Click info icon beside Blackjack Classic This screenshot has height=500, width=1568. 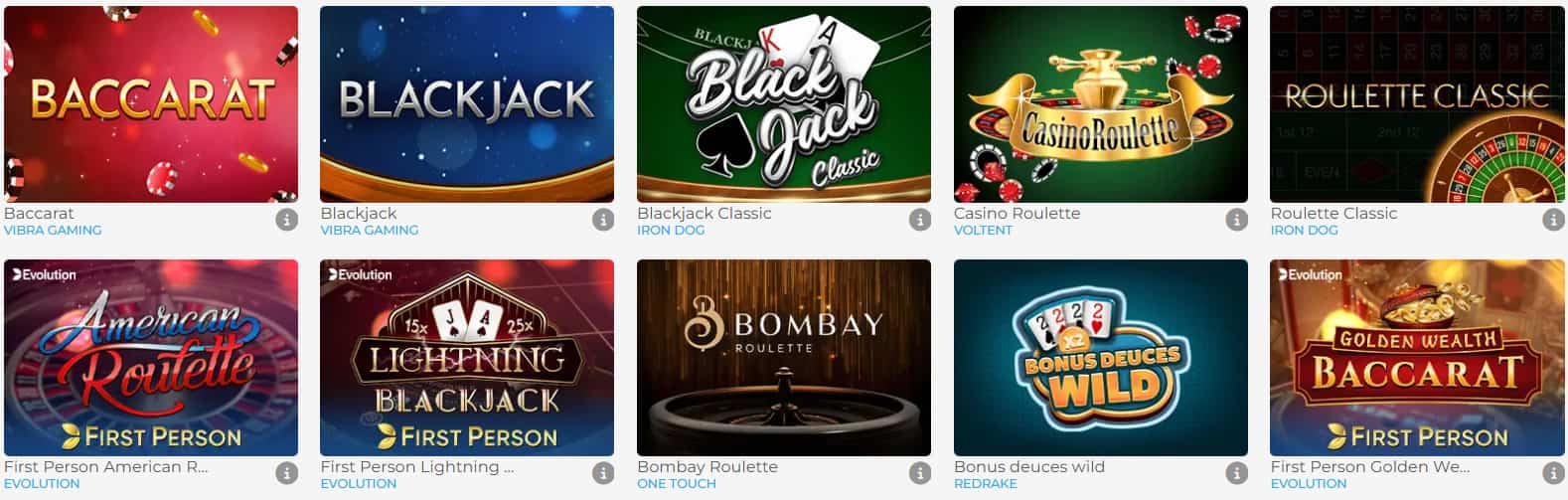point(920,220)
